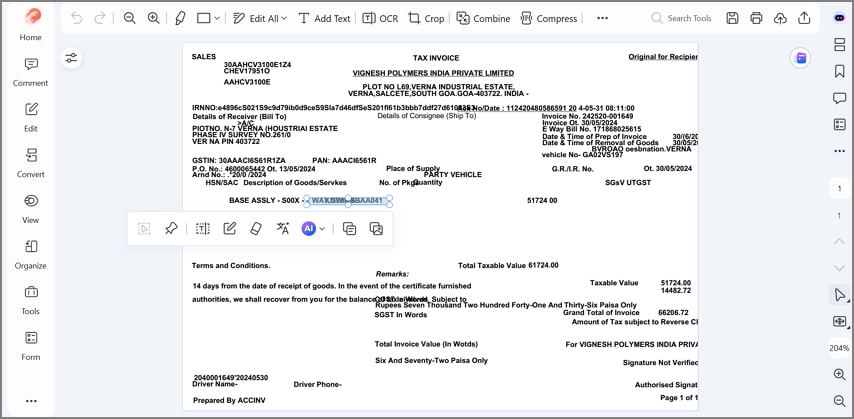Zoom out with bottom-right magnifier
The width and height of the screenshot is (854, 419).
pyautogui.click(x=839, y=401)
